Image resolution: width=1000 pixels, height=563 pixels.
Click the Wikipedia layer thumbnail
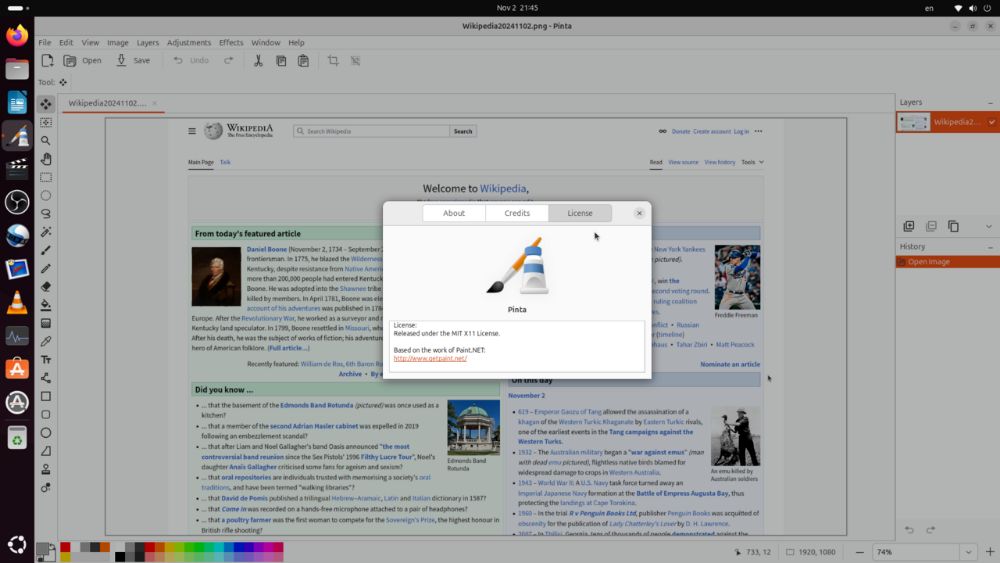click(914, 122)
